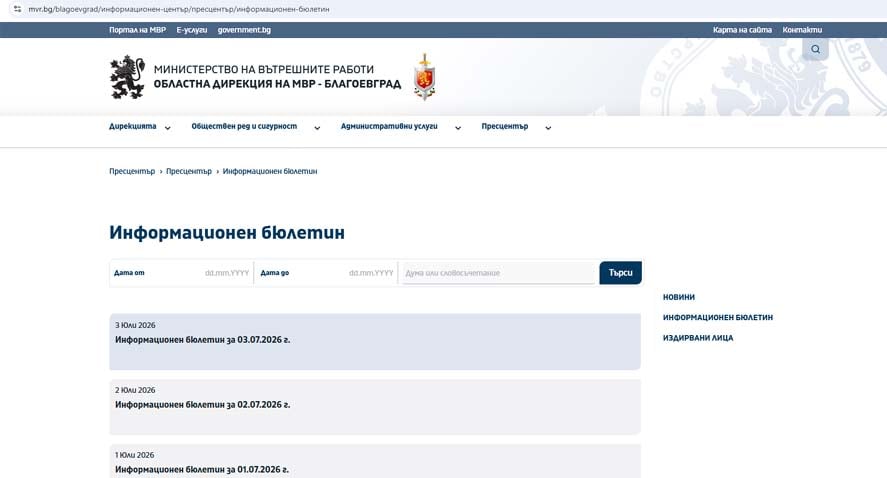This screenshot has height=478, width=887.
Task: Expand the Обществен ред и сигурност chevron
Action: pyautogui.click(x=317, y=128)
